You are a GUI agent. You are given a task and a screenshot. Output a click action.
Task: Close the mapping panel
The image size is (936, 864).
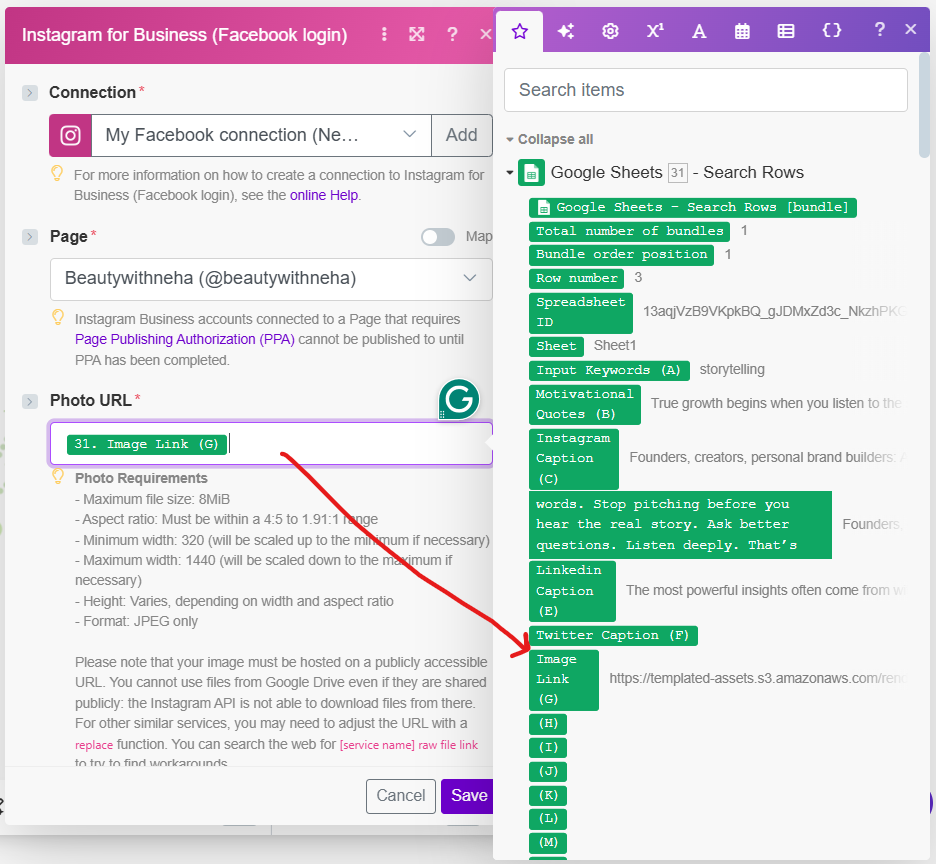(910, 29)
